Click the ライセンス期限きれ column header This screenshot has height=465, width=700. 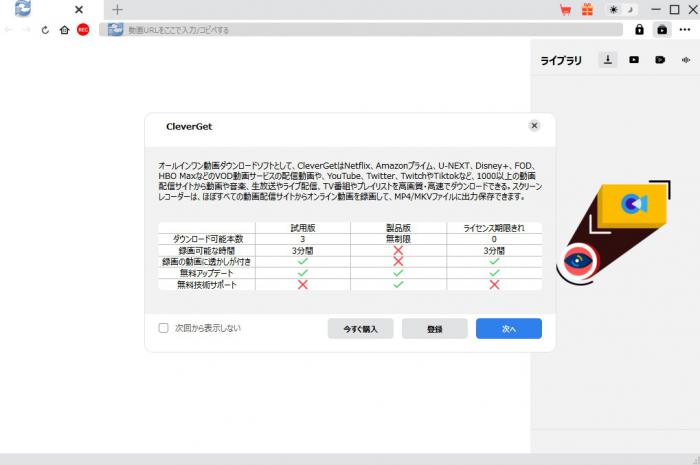coord(494,228)
